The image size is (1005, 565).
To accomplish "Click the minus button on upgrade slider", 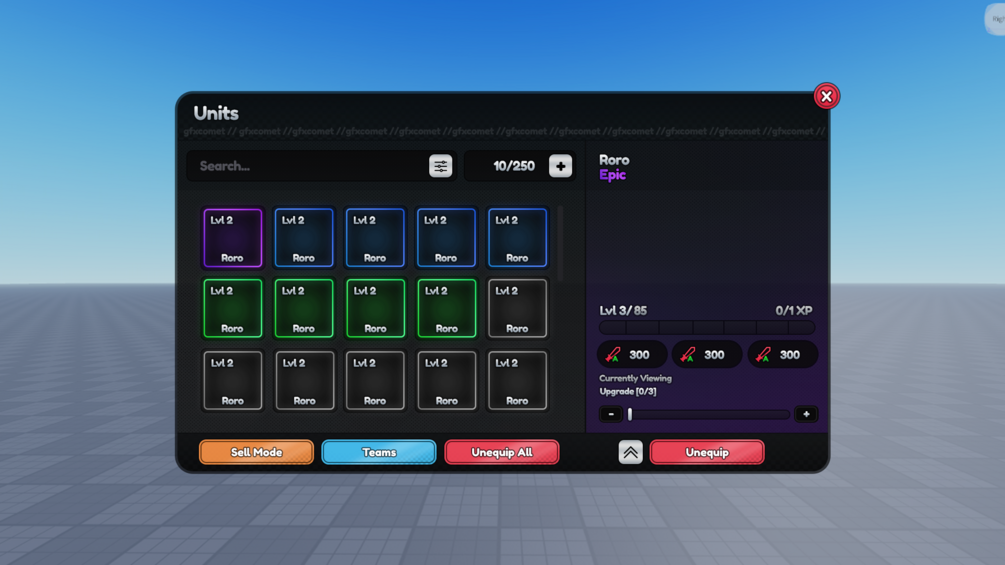I will (611, 414).
